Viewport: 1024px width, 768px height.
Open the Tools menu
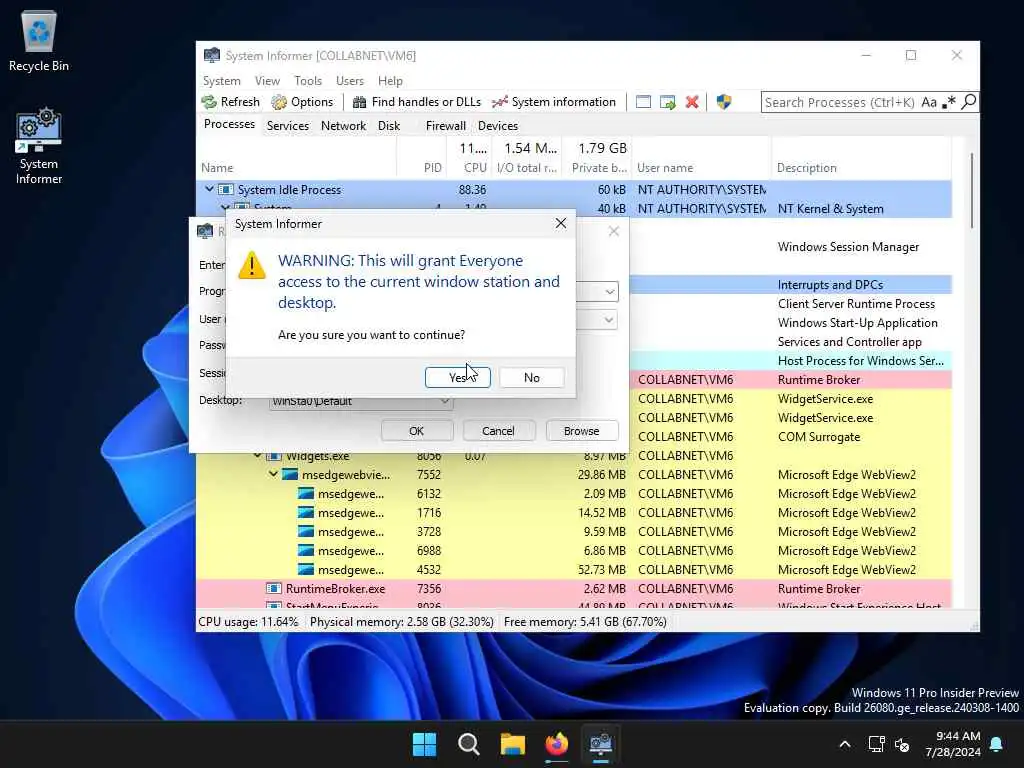308,81
